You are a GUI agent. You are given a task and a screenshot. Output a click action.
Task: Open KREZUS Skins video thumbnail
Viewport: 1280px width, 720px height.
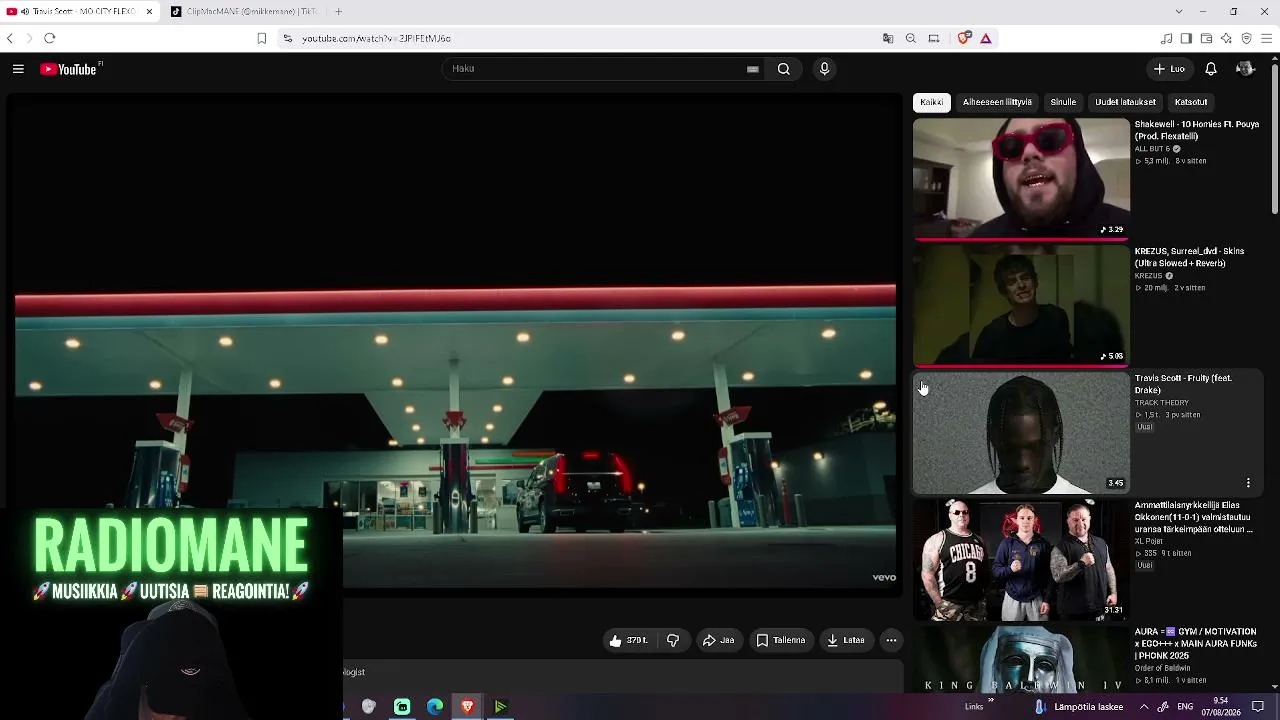pos(1021,306)
